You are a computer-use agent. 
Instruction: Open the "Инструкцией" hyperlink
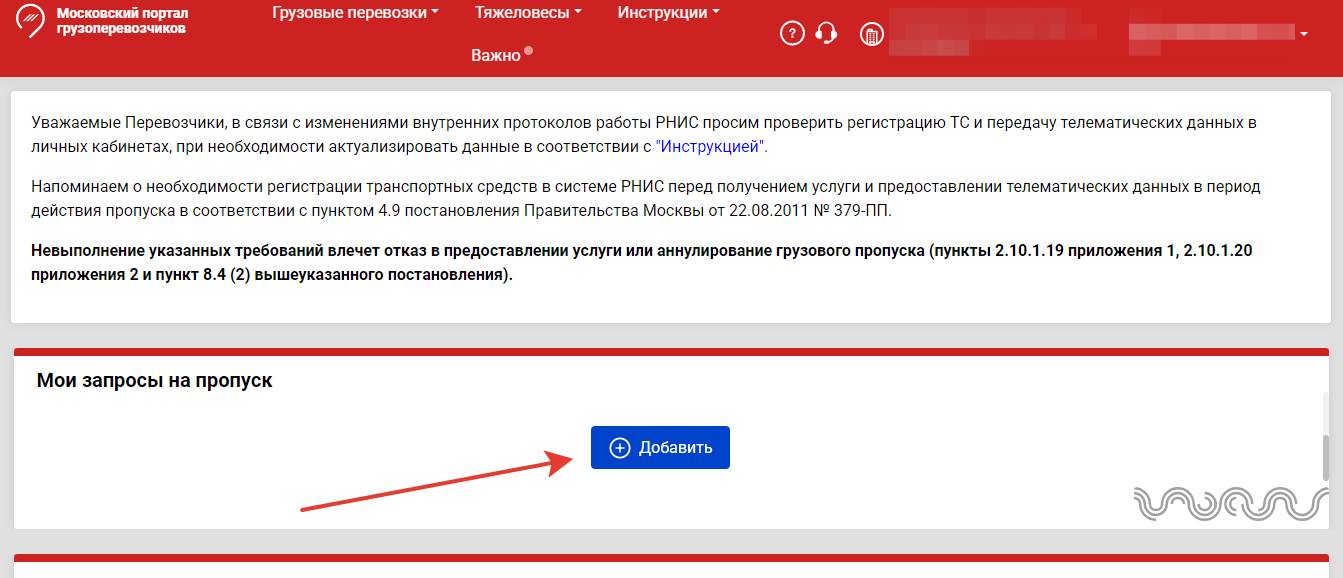710,147
